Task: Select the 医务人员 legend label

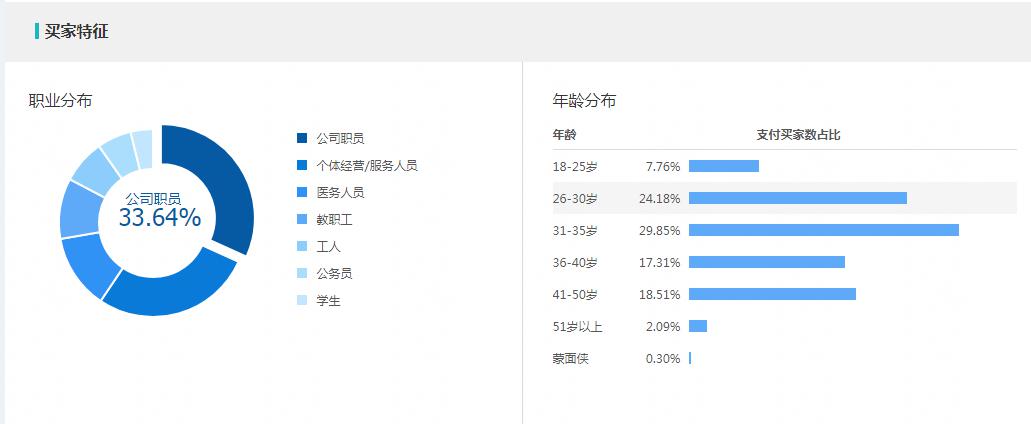Action: (340, 192)
